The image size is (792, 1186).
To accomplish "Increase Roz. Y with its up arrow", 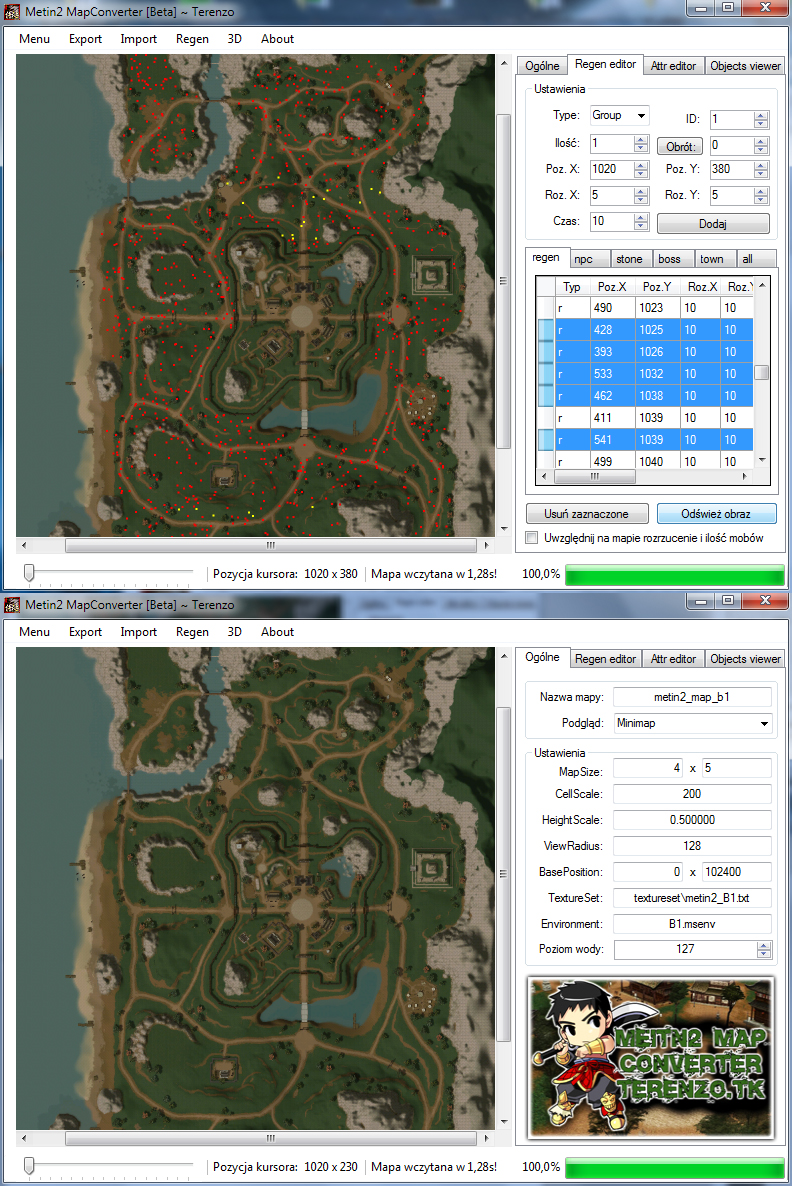I will coord(761,191).
